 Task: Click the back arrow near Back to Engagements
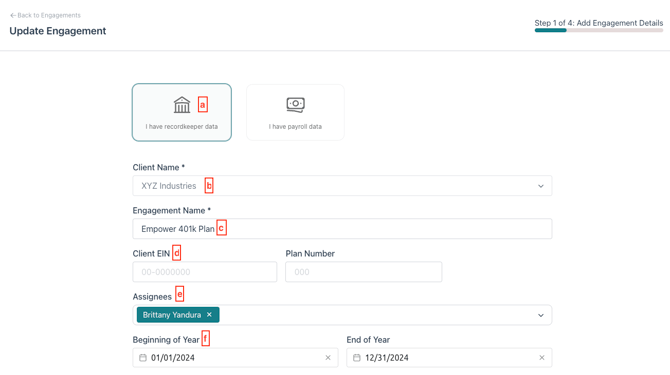click(13, 15)
